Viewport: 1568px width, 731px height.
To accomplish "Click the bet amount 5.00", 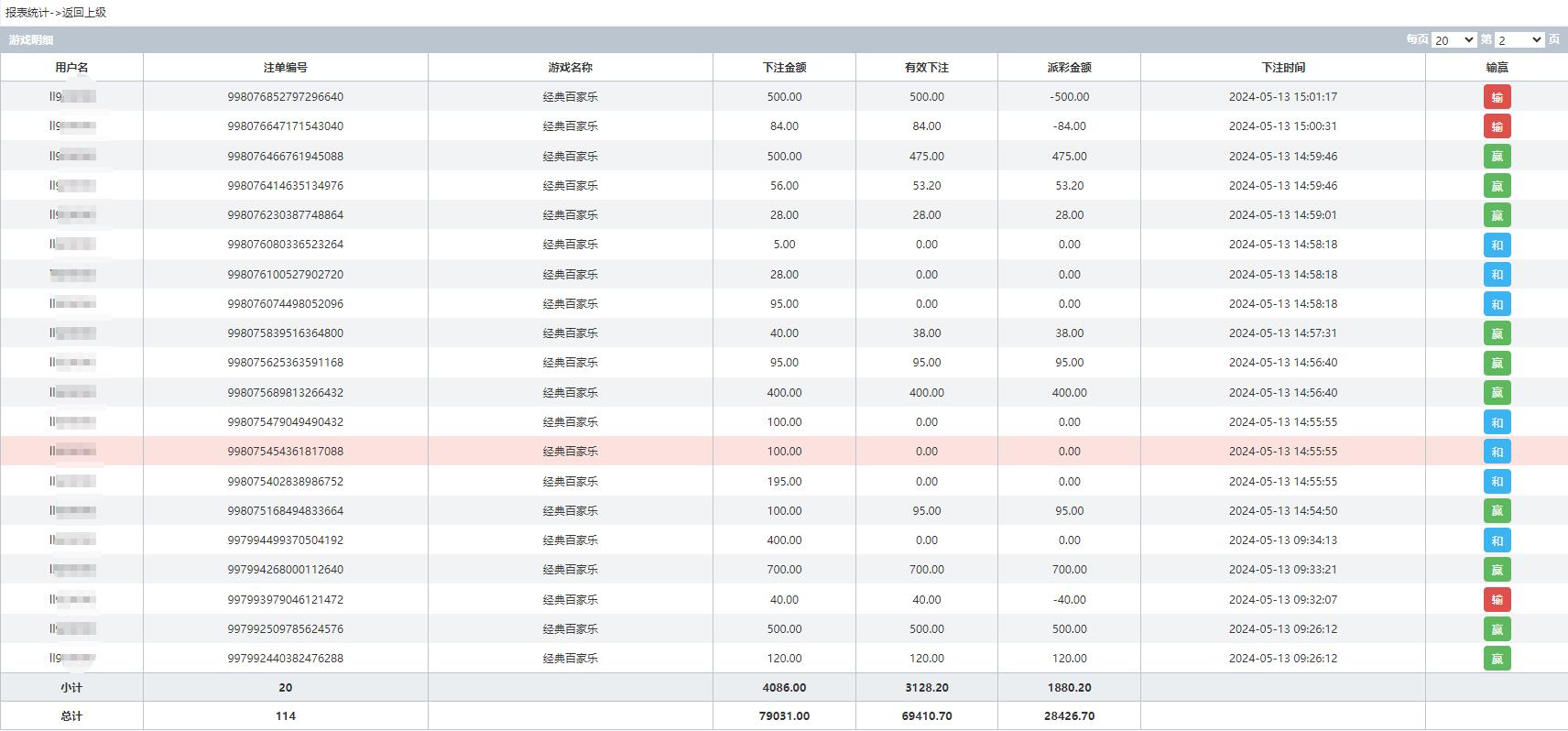I will 785,245.
